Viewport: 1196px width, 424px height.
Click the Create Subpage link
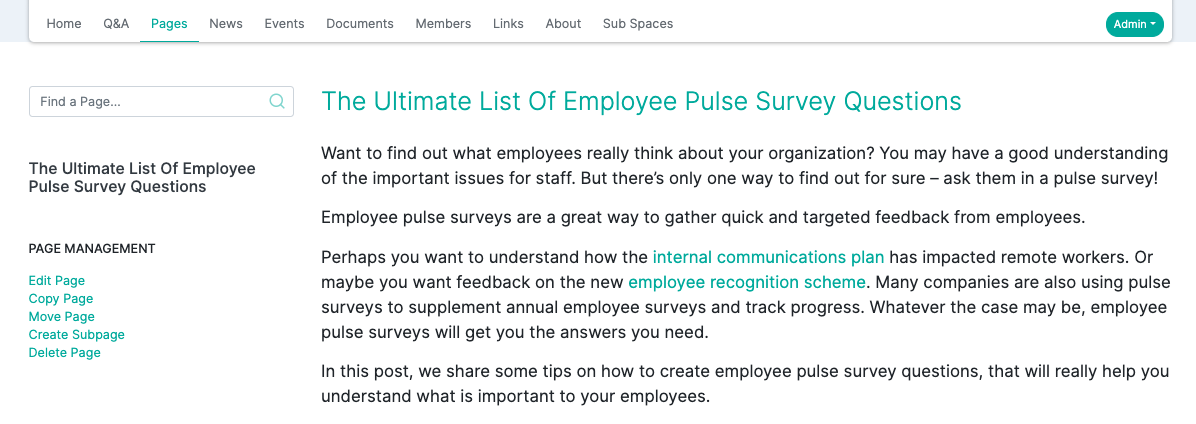pyautogui.click(x=76, y=335)
